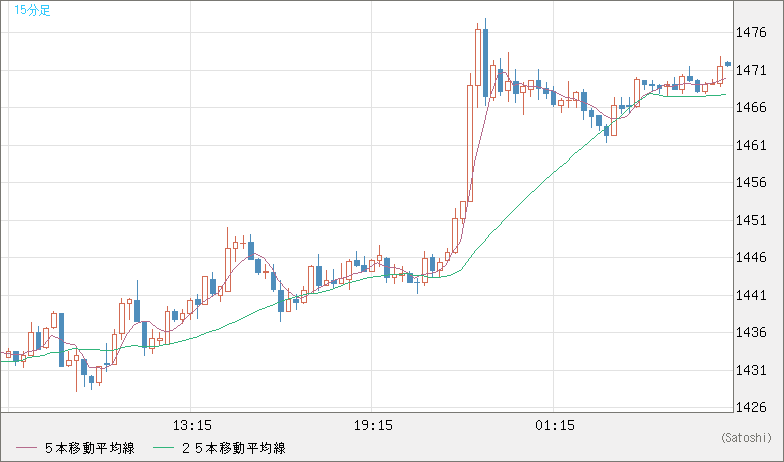The height and width of the screenshot is (462, 784).
Task: Select the 1456 price axis label
Action: [x=751, y=182]
